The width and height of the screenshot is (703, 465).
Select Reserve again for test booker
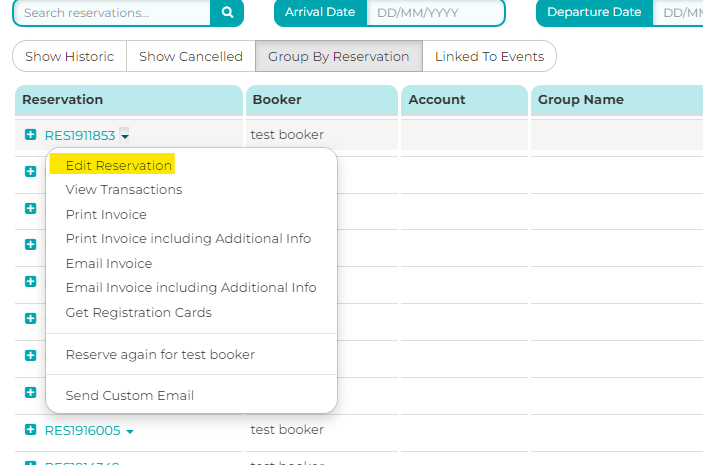click(x=160, y=355)
